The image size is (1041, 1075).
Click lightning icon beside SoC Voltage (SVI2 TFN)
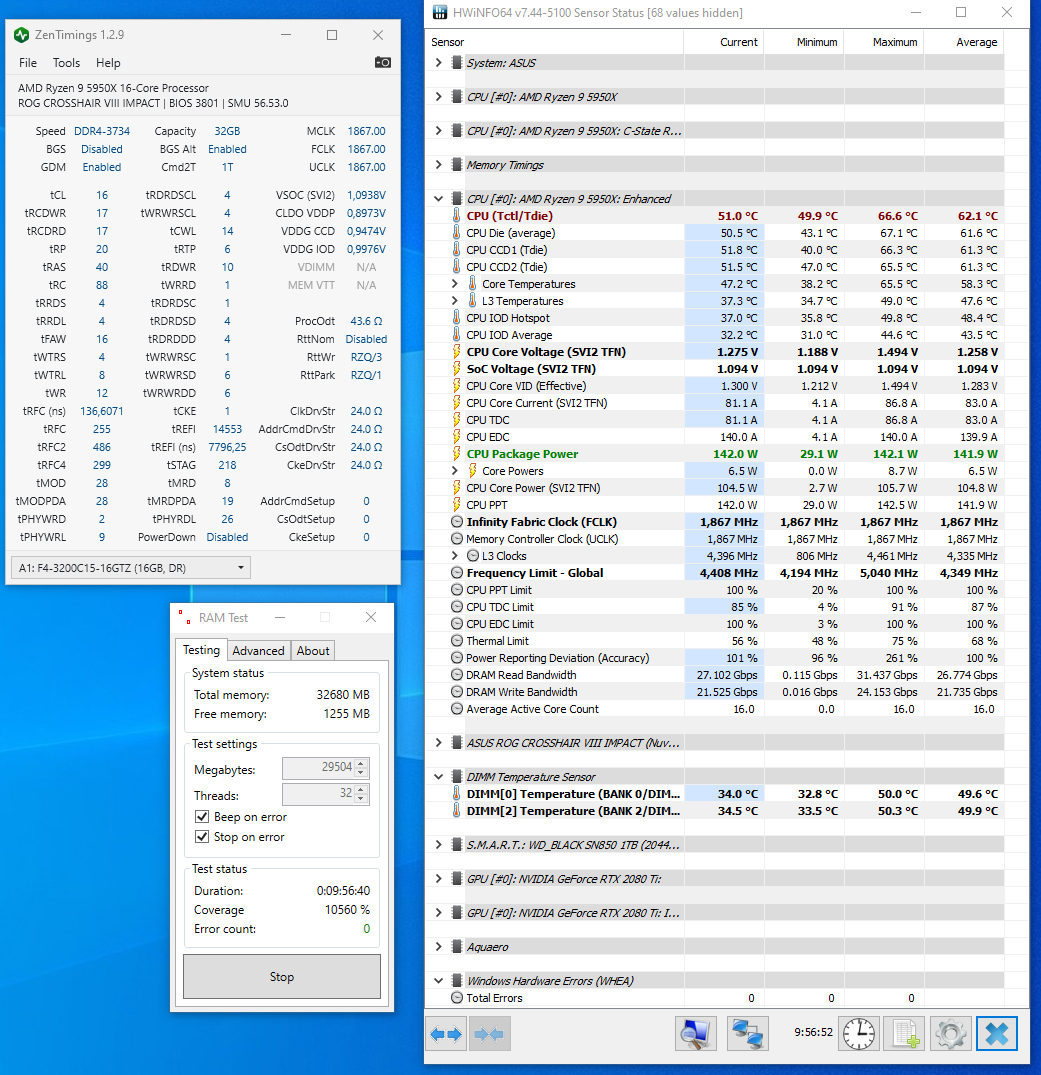457,368
